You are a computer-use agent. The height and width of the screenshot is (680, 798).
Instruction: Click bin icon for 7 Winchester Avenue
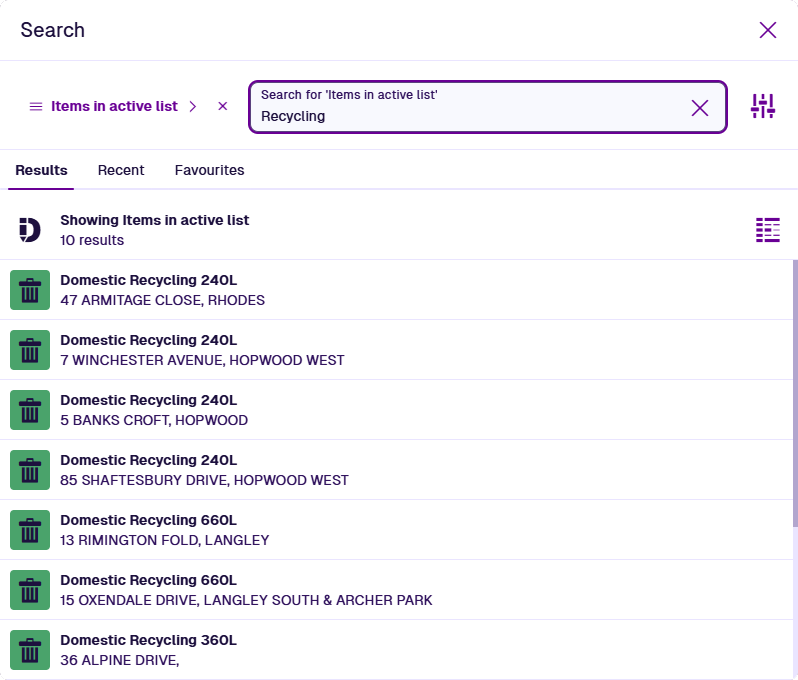coord(30,350)
